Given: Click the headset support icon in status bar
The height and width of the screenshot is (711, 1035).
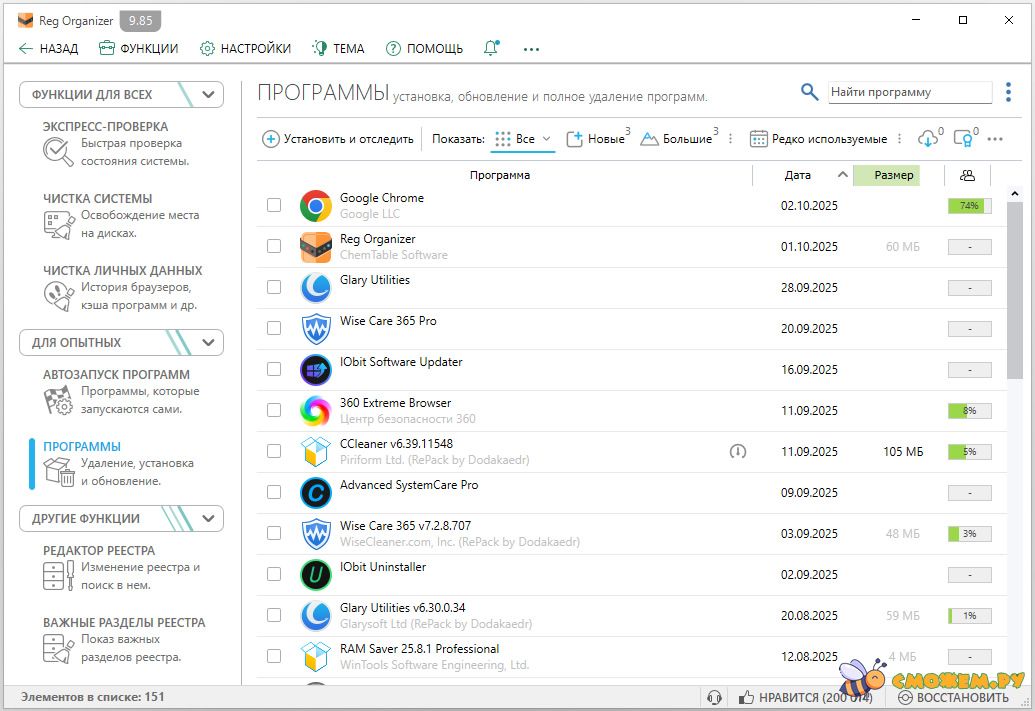Looking at the screenshot, I should coord(714,697).
